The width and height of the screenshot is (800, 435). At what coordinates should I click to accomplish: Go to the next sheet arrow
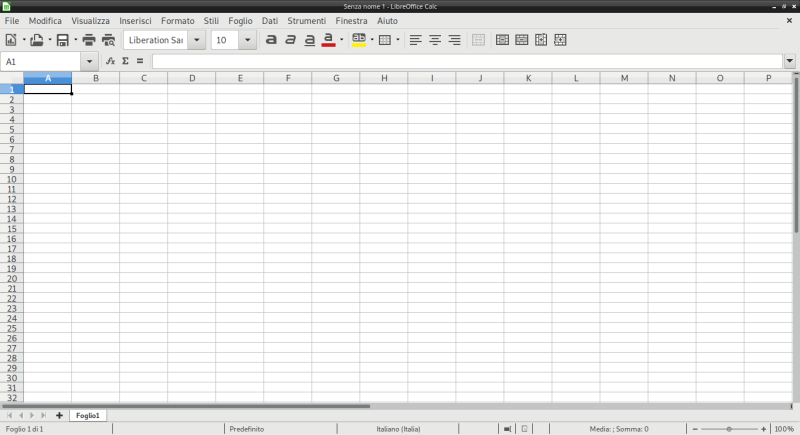tap(32, 416)
